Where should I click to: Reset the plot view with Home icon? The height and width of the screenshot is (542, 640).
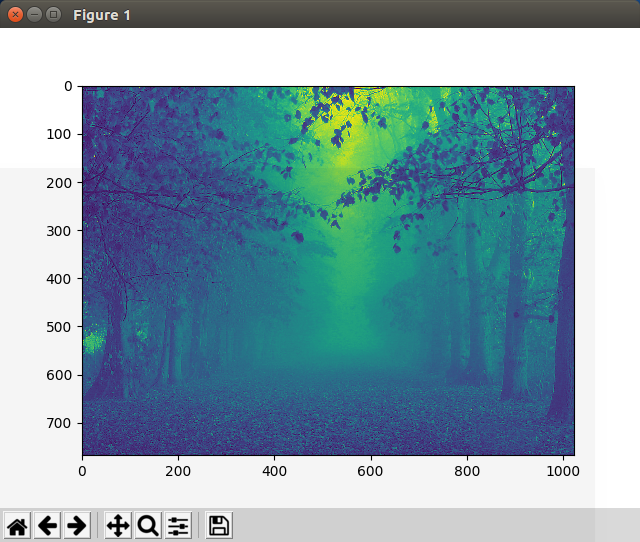click(18, 525)
